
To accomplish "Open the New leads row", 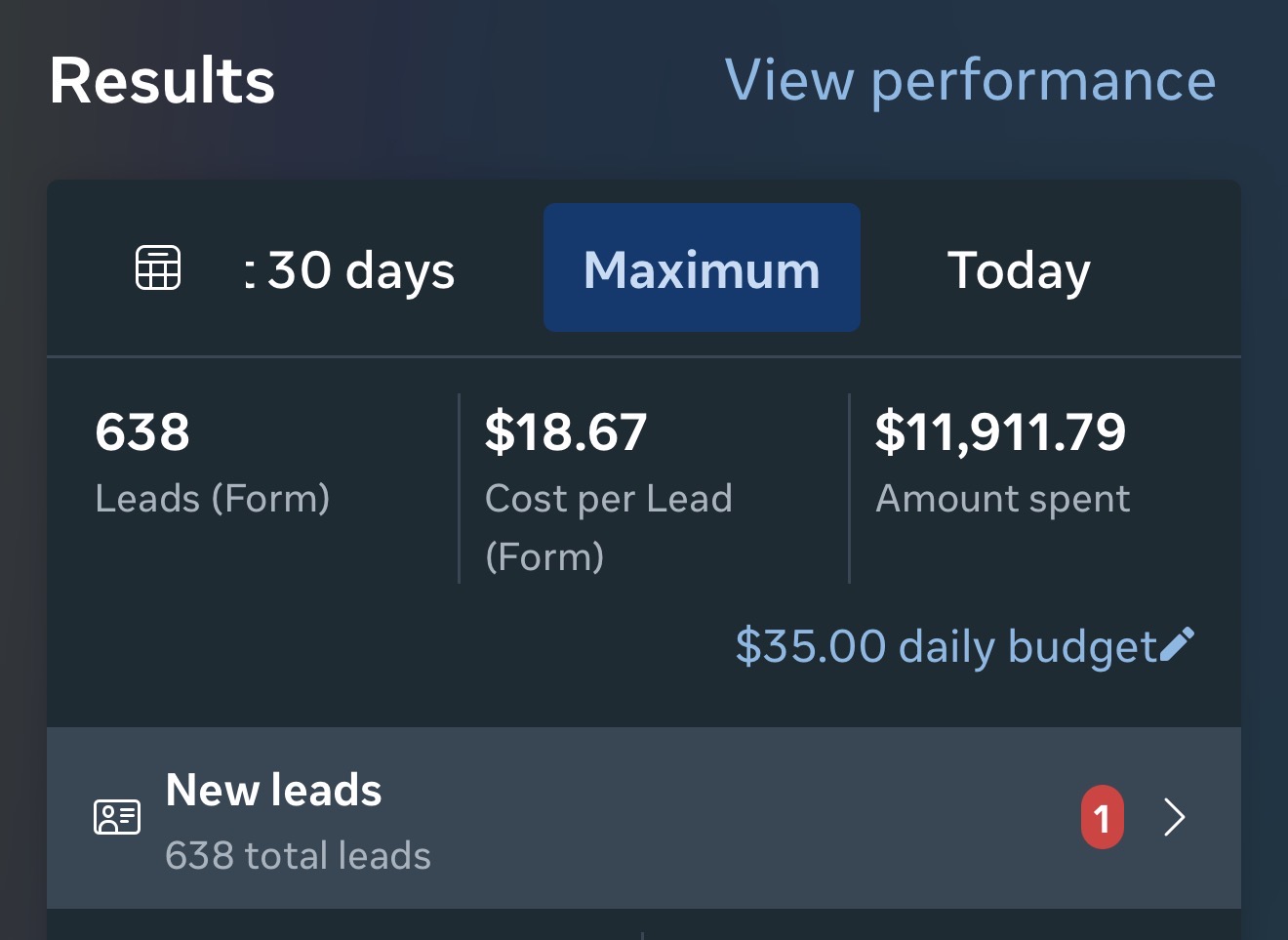I will 644,818.
